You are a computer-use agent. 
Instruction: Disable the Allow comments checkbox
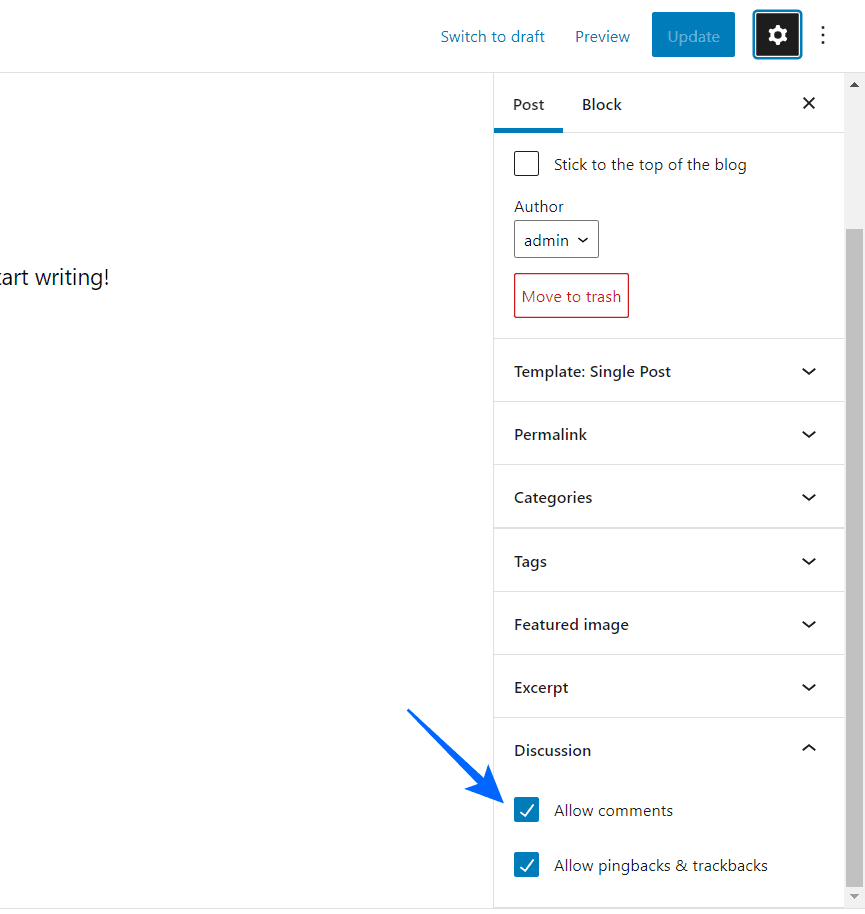pyautogui.click(x=526, y=809)
